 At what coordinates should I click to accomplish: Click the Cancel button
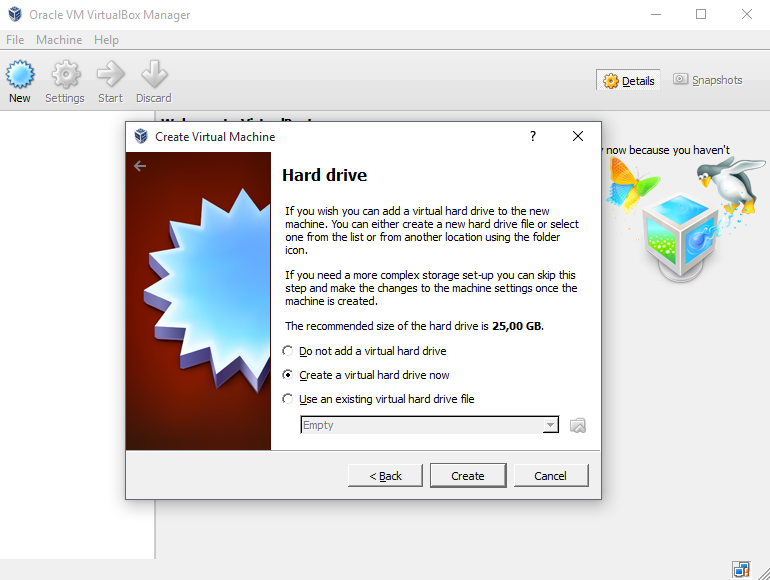tap(550, 476)
